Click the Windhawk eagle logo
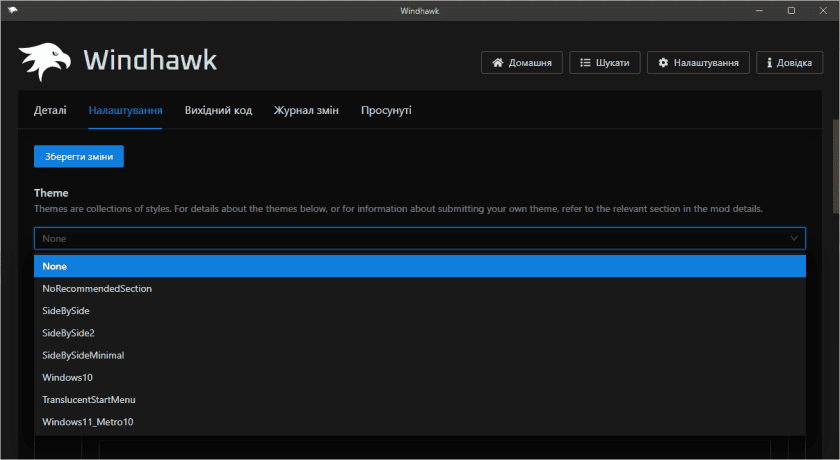 coord(44,62)
